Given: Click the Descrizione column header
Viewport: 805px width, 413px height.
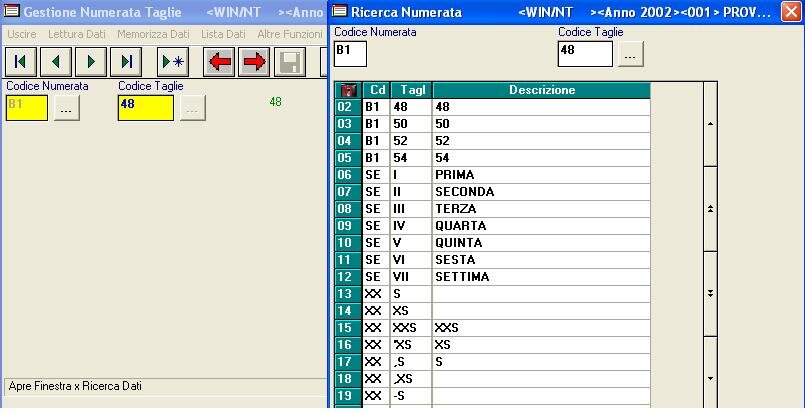Looking at the screenshot, I should (x=541, y=90).
